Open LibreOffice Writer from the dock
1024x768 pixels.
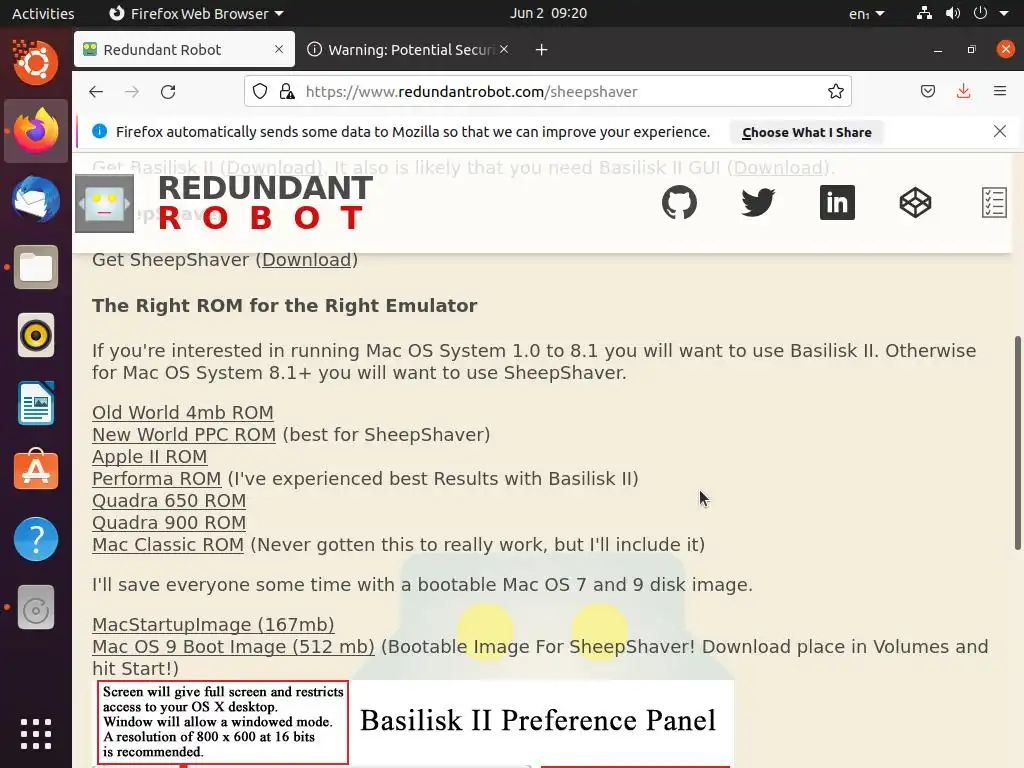[x=36, y=404]
